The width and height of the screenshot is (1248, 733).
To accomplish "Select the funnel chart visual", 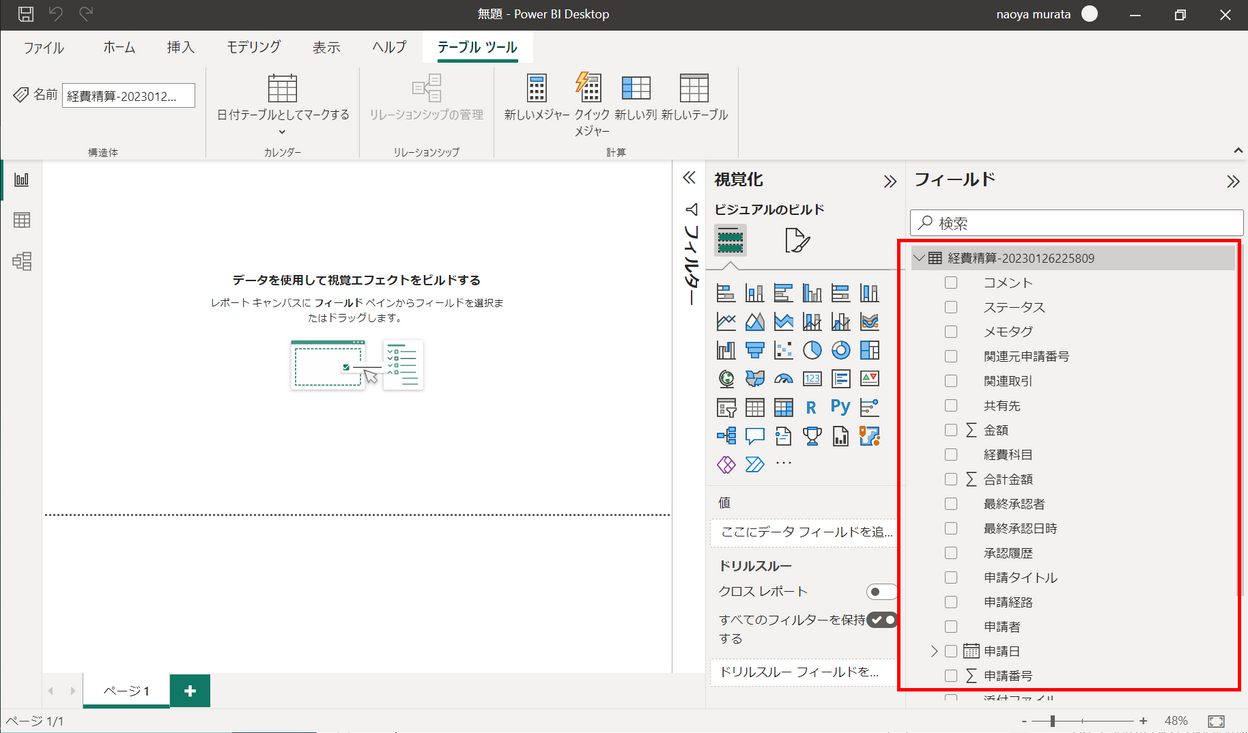I will pyautogui.click(x=755, y=350).
